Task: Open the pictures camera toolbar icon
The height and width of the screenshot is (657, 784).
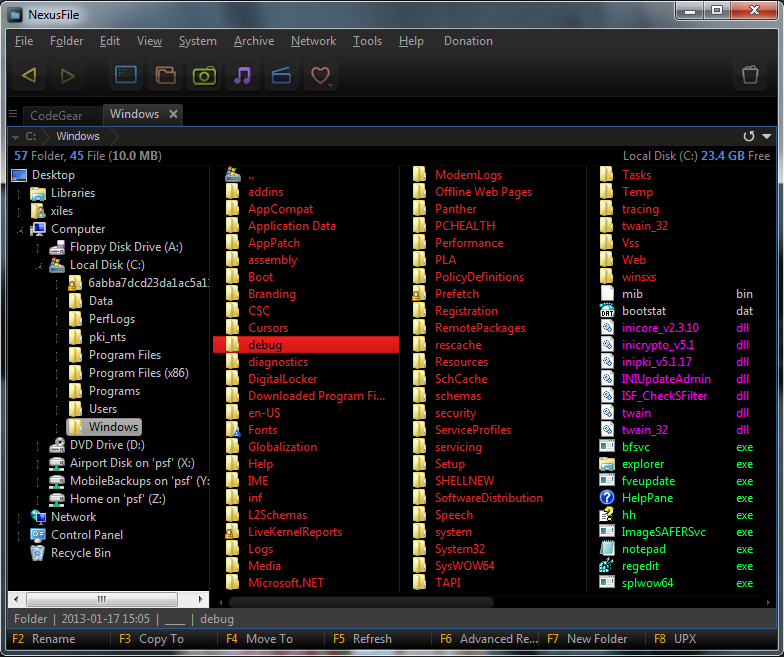Action: tap(204, 76)
